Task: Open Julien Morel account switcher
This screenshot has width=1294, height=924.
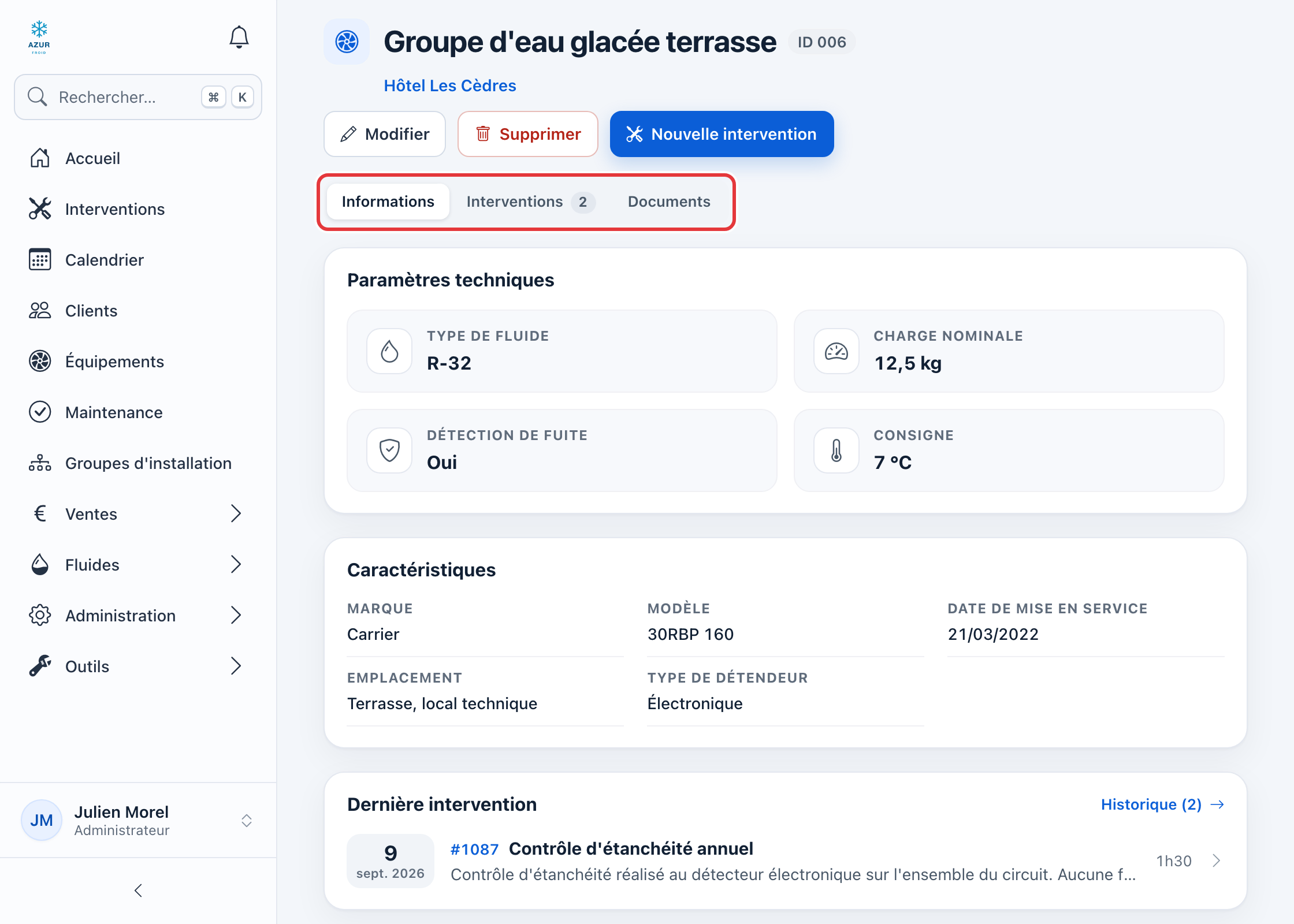Action: click(138, 821)
